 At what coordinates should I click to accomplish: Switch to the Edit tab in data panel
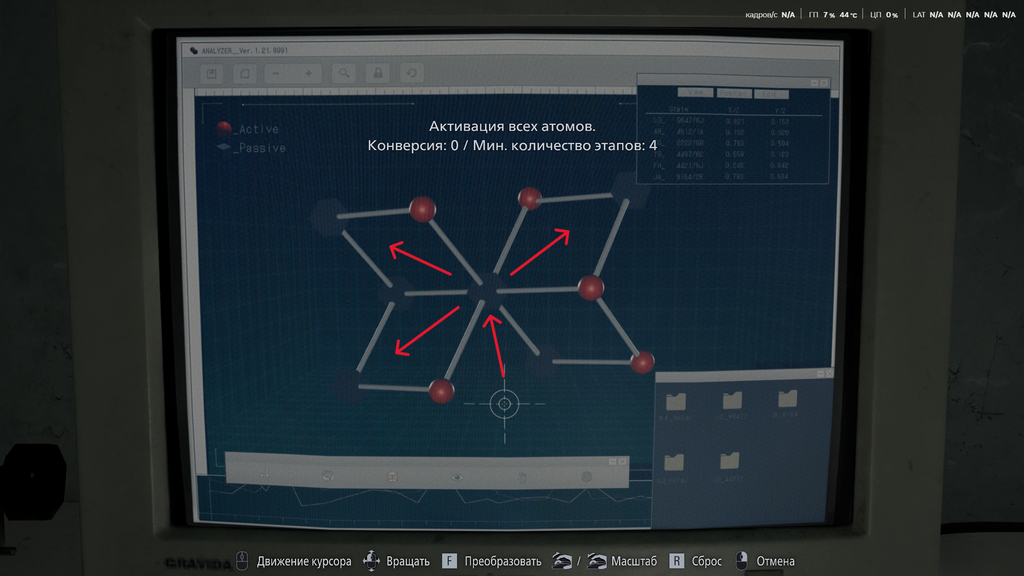tap(771, 94)
